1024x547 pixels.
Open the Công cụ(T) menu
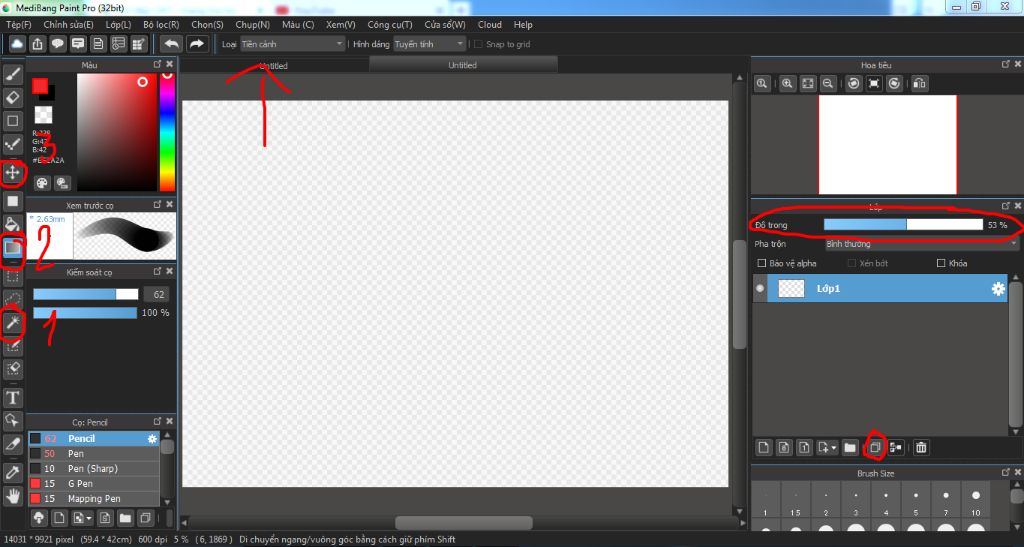(390, 25)
